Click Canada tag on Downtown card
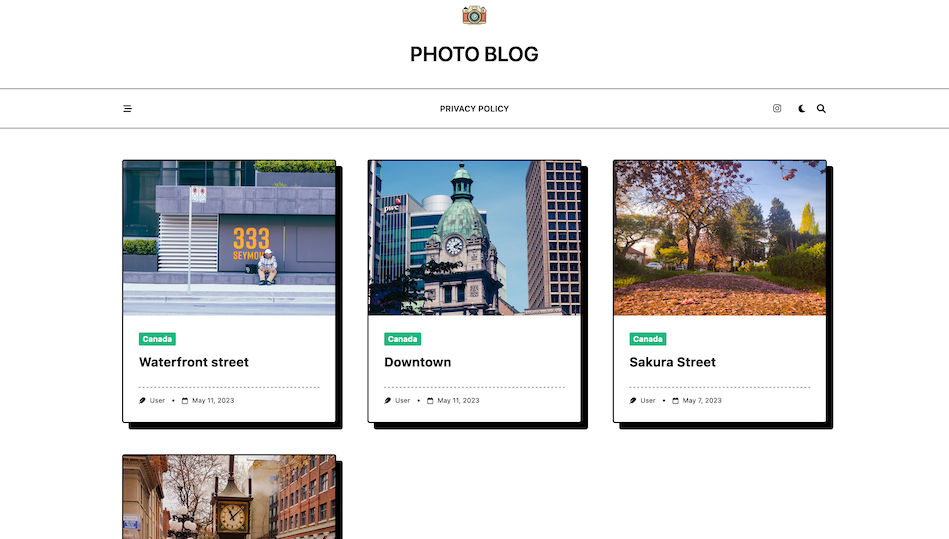The image size is (949, 539). [402, 339]
